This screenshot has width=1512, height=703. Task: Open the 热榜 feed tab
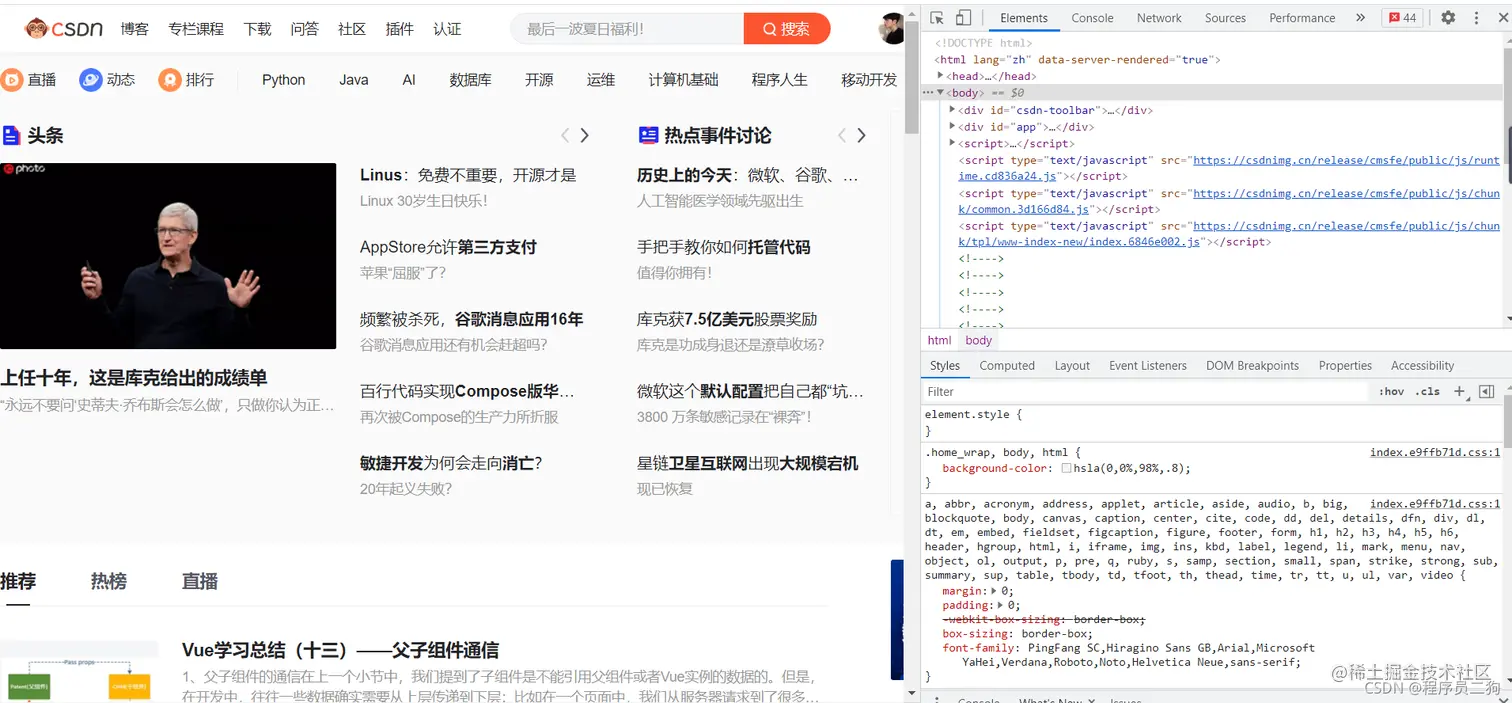tap(109, 581)
